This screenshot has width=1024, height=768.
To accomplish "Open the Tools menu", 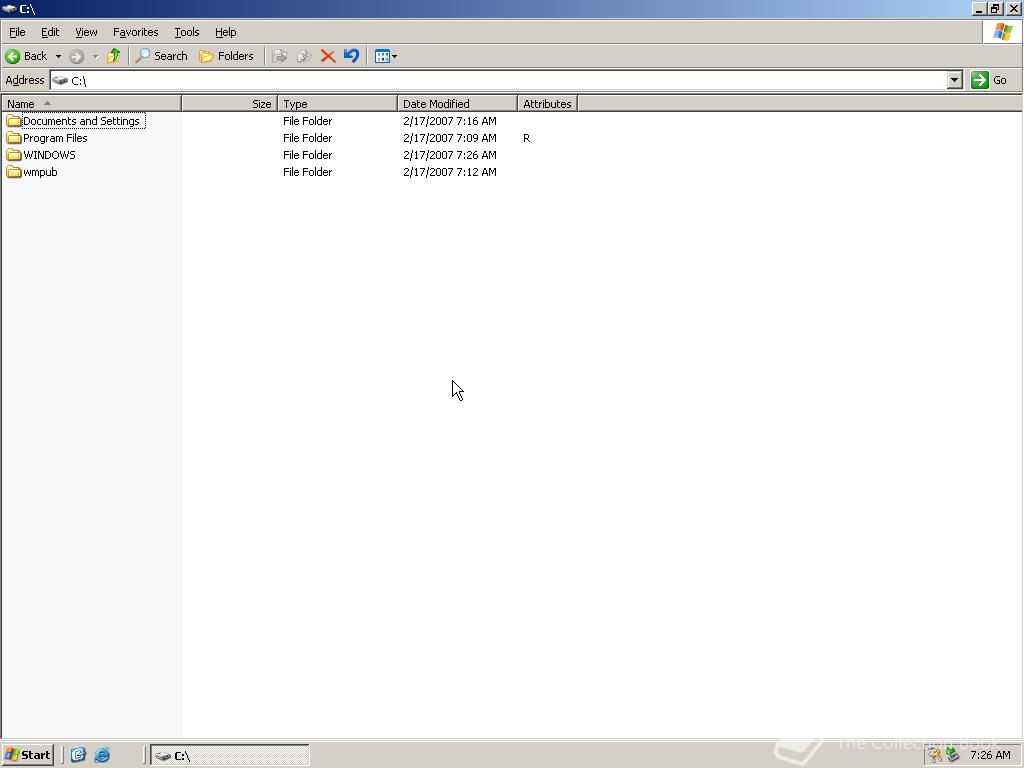I will pyautogui.click(x=186, y=32).
